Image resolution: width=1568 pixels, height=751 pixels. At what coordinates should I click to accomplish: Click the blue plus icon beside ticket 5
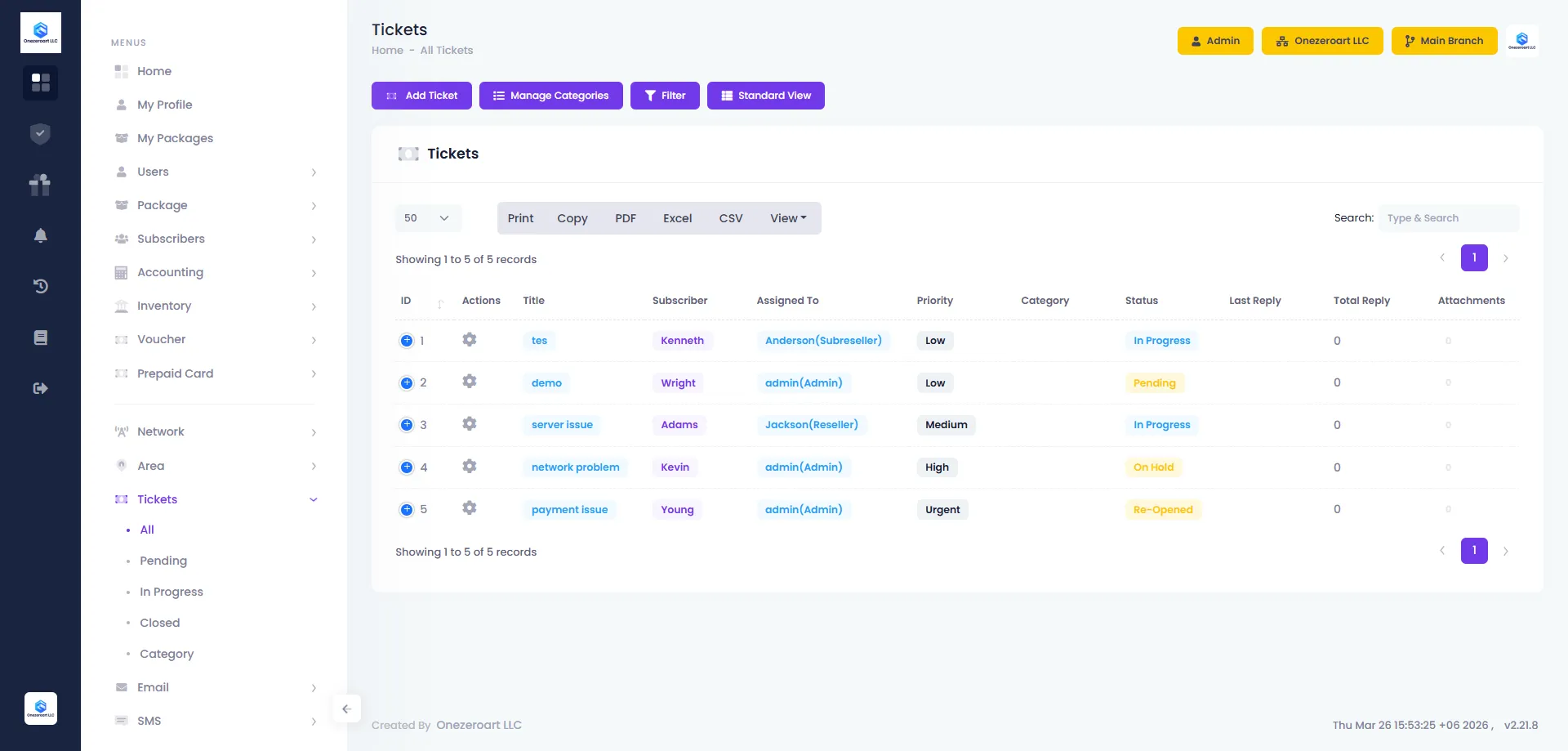[x=406, y=509]
